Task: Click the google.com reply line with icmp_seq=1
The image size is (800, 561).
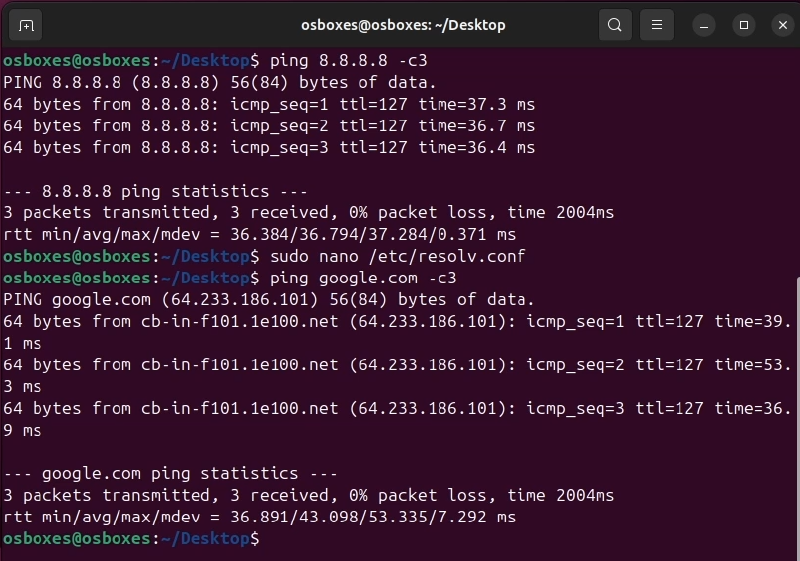Action: [x=398, y=333]
